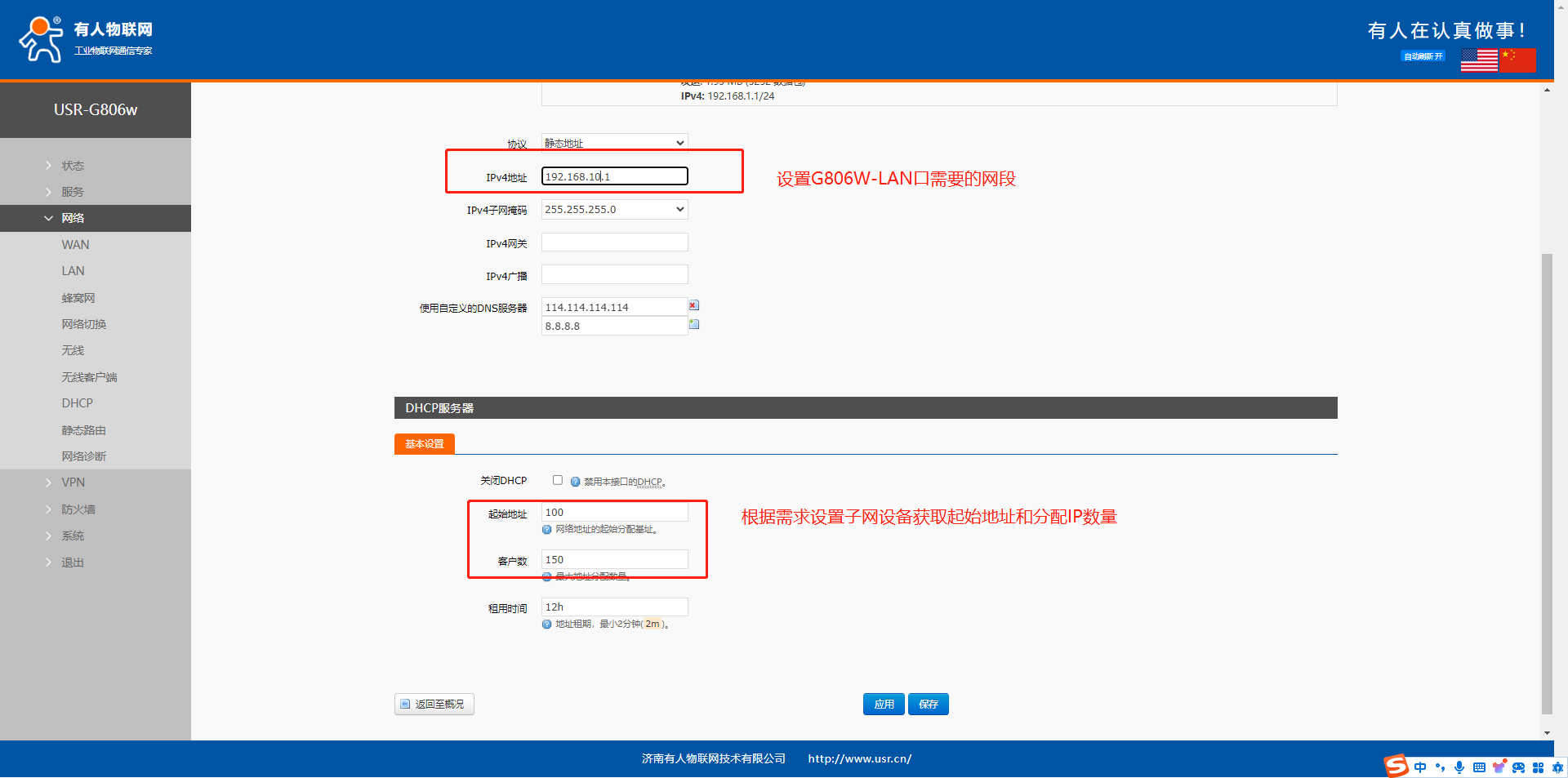Click the 应用 apply button

click(x=884, y=705)
